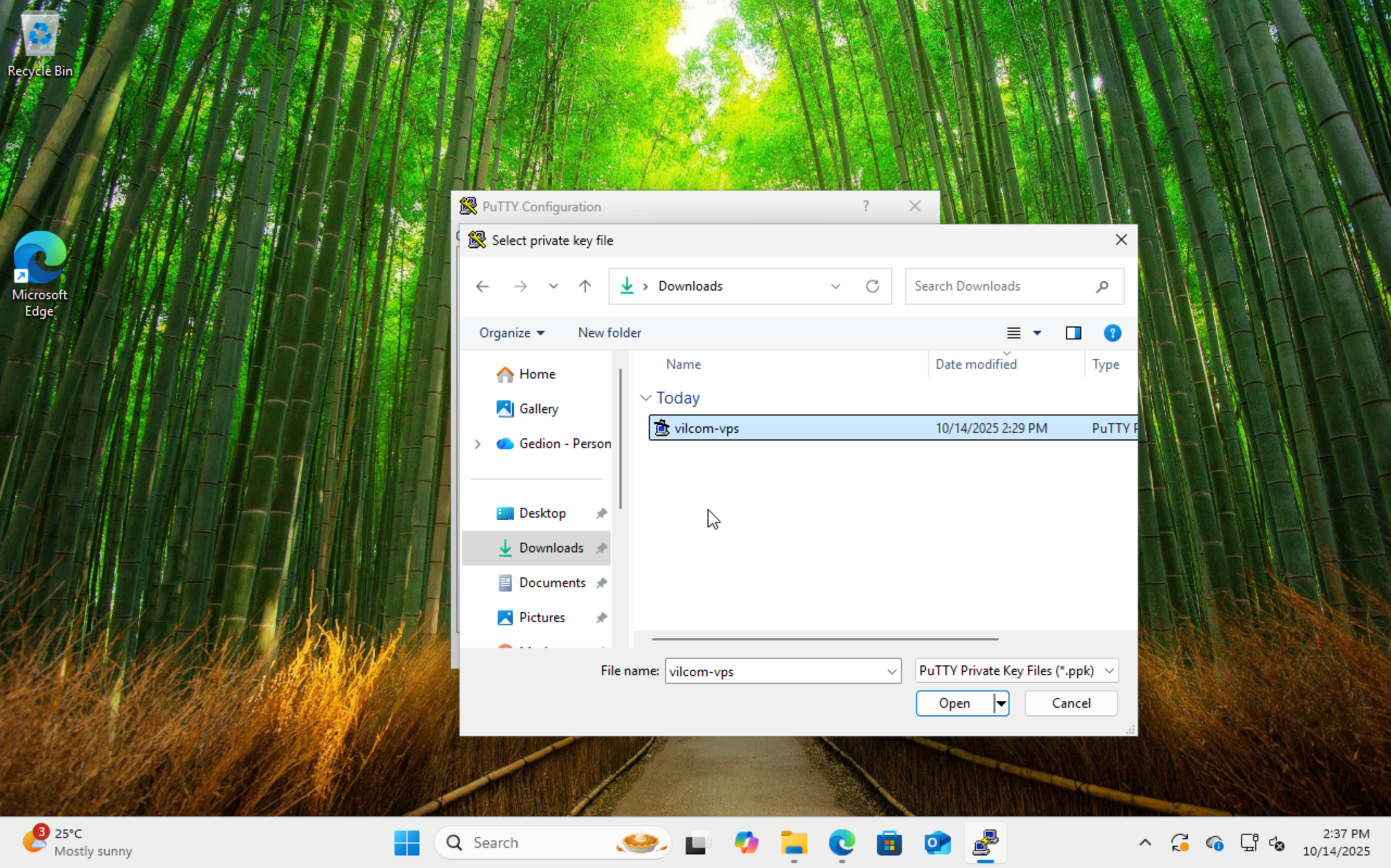Image resolution: width=1391 pixels, height=868 pixels.
Task: Open the recent locations dropdown chevron
Action: pyautogui.click(x=554, y=286)
